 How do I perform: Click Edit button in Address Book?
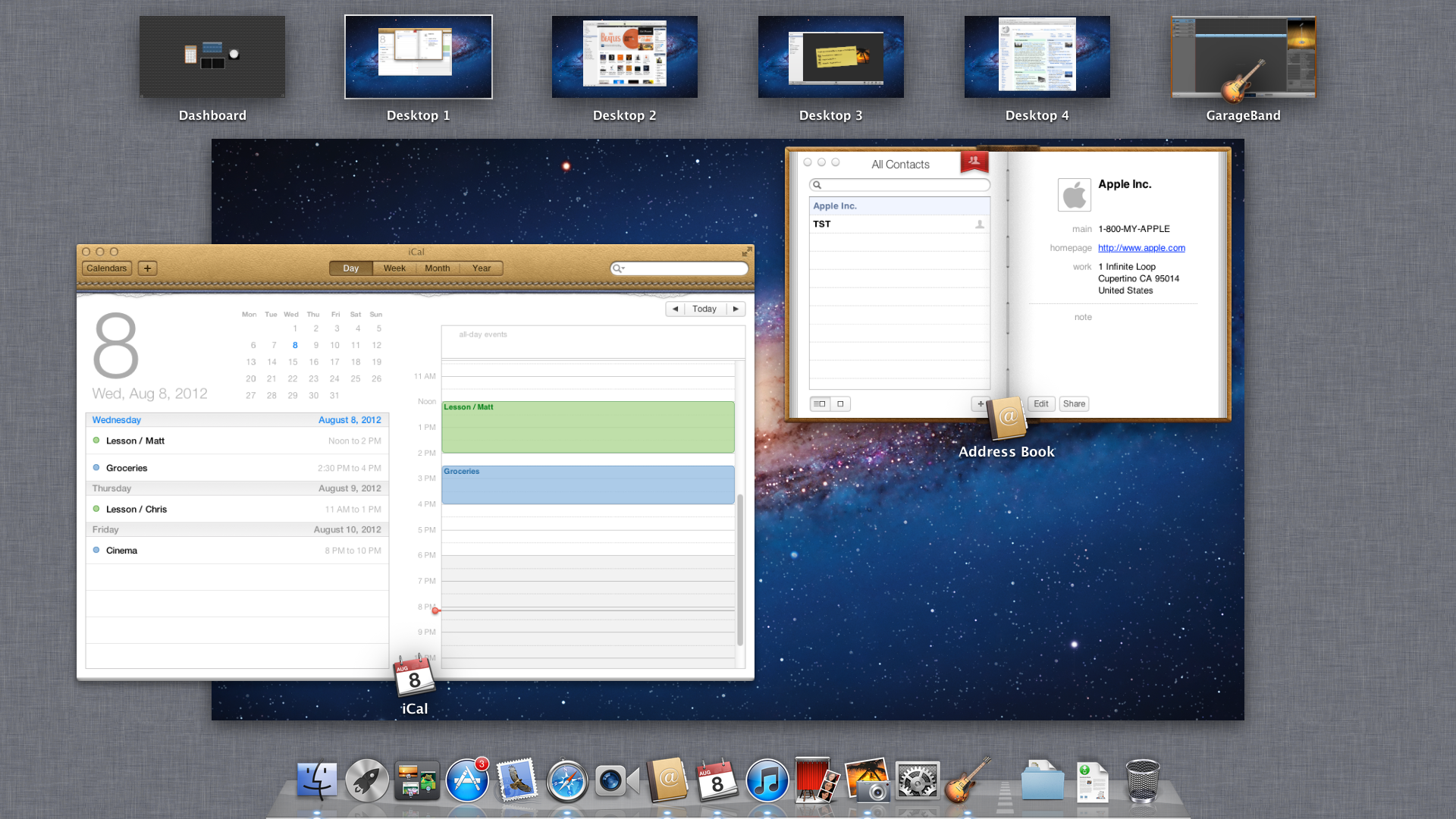pos(1041,403)
